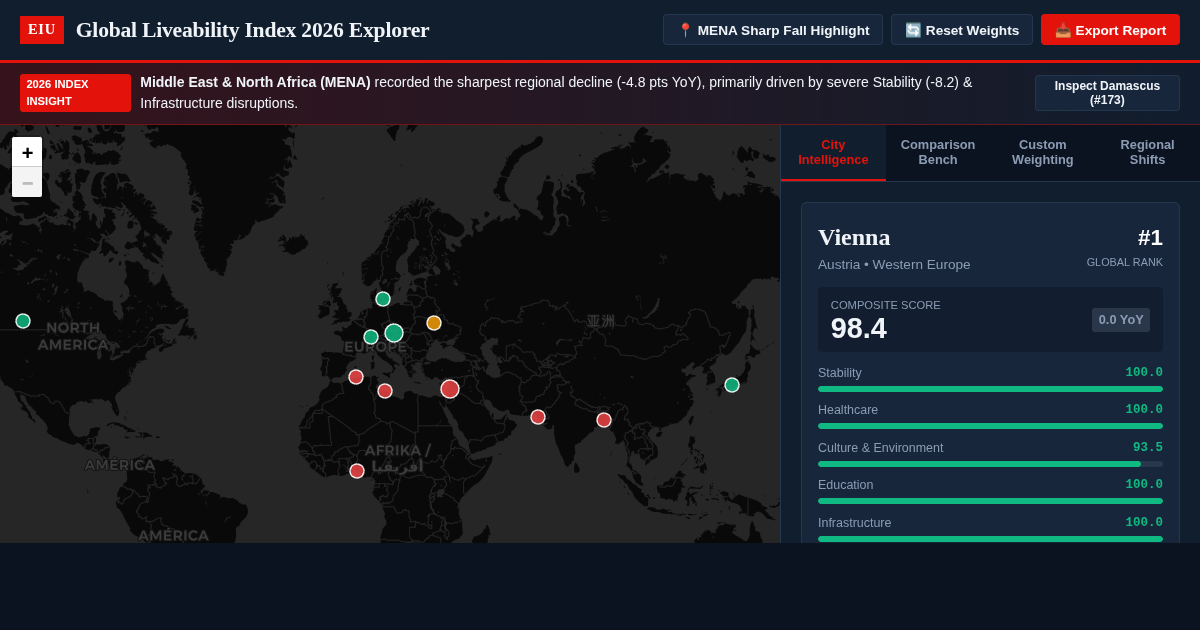Click the MENA Sharp Fall Highlight button
This screenshot has width=1200, height=630.
click(773, 30)
